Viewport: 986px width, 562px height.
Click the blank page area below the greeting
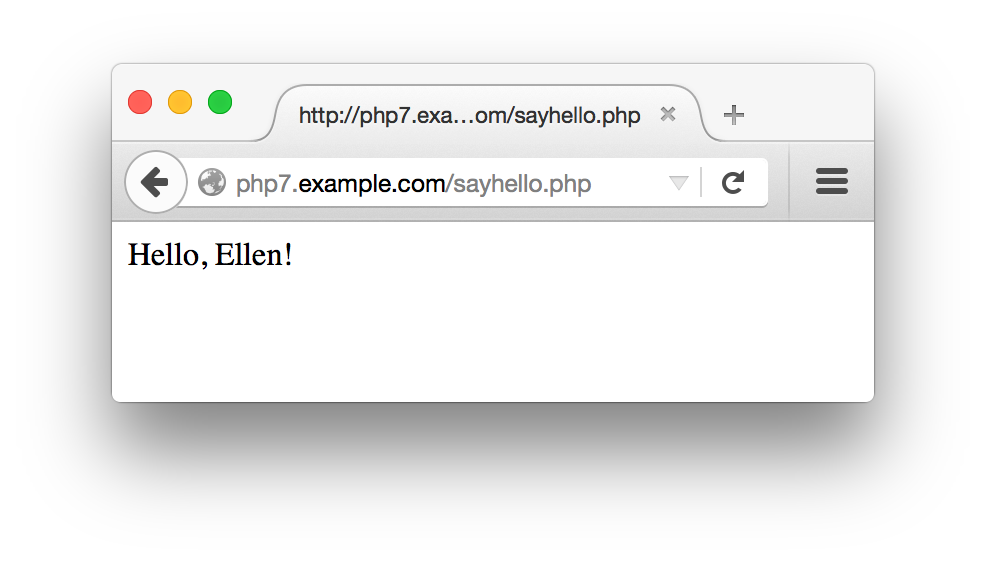click(x=492, y=340)
